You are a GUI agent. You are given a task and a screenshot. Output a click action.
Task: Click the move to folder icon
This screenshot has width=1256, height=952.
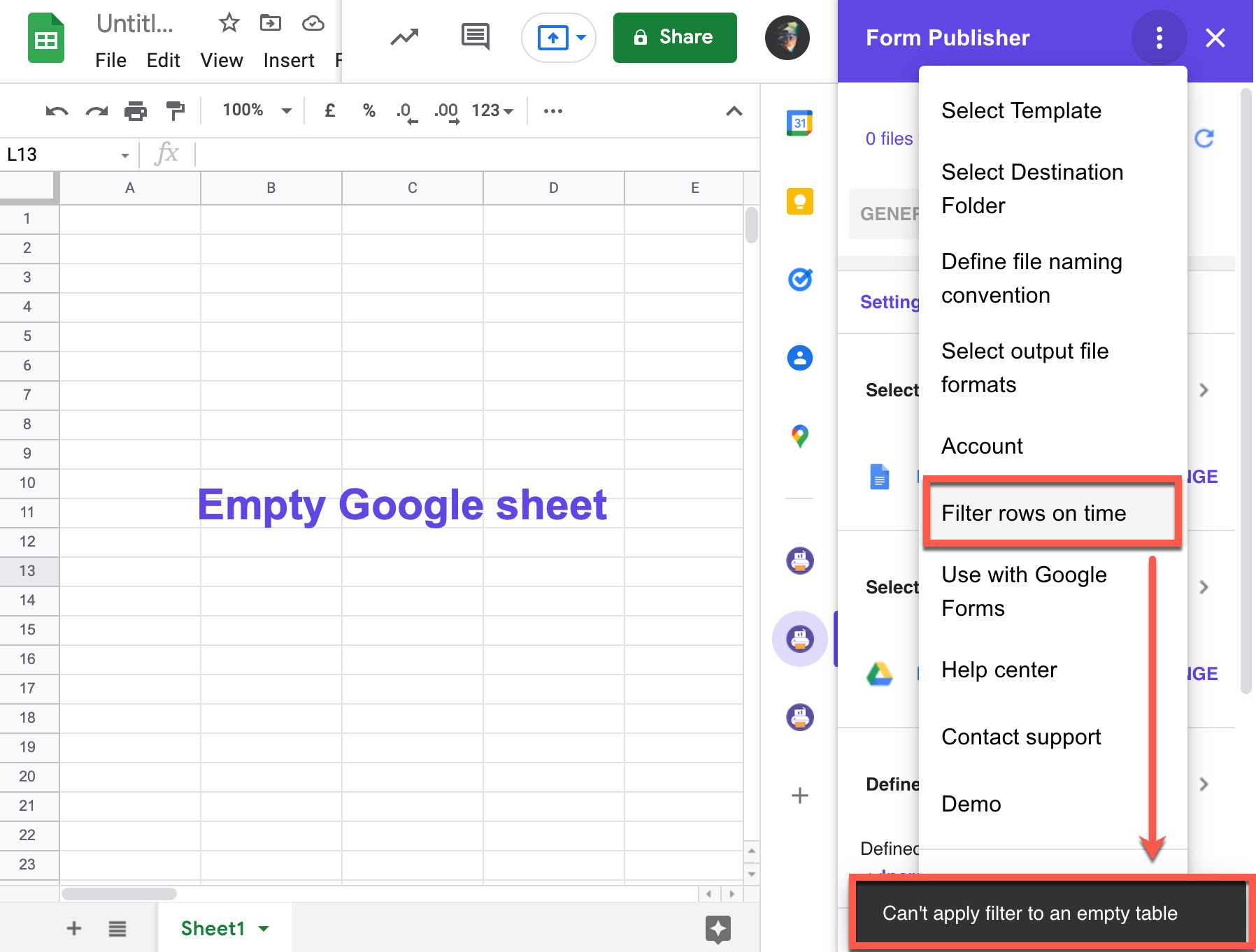[271, 23]
